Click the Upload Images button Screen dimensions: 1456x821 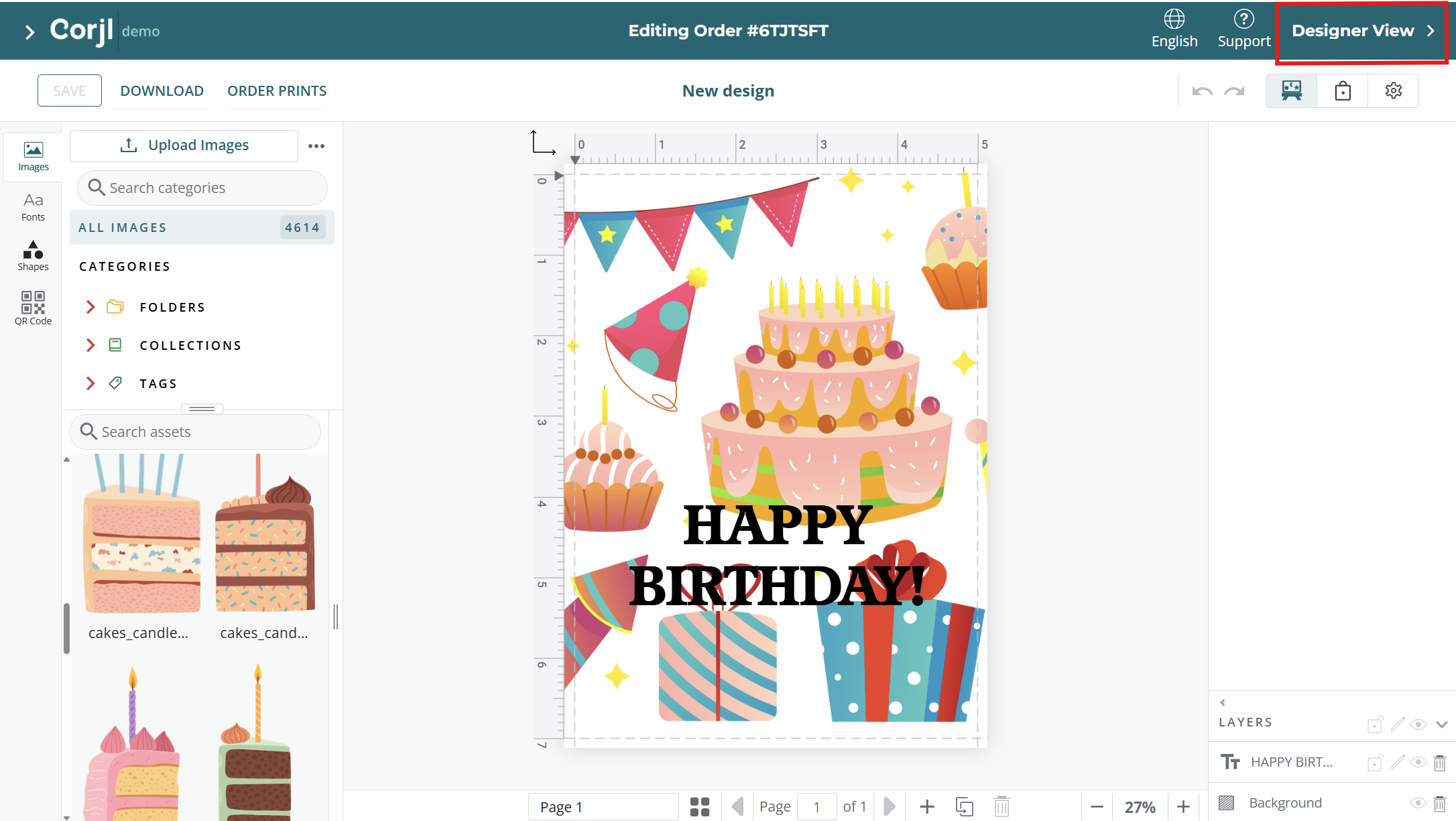(x=184, y=145)
